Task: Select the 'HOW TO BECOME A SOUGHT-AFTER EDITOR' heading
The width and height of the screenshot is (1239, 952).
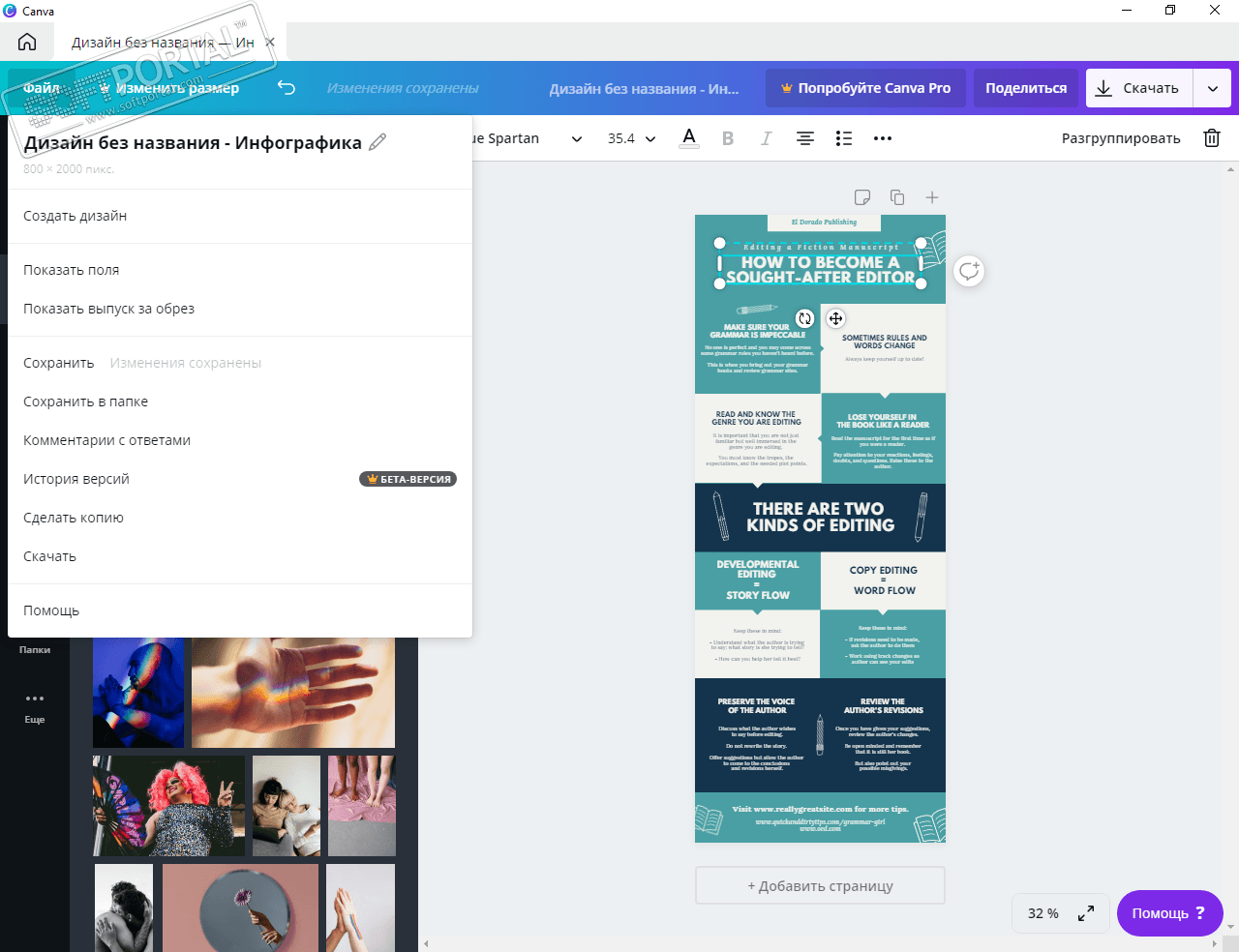Action: click(821, 269)
